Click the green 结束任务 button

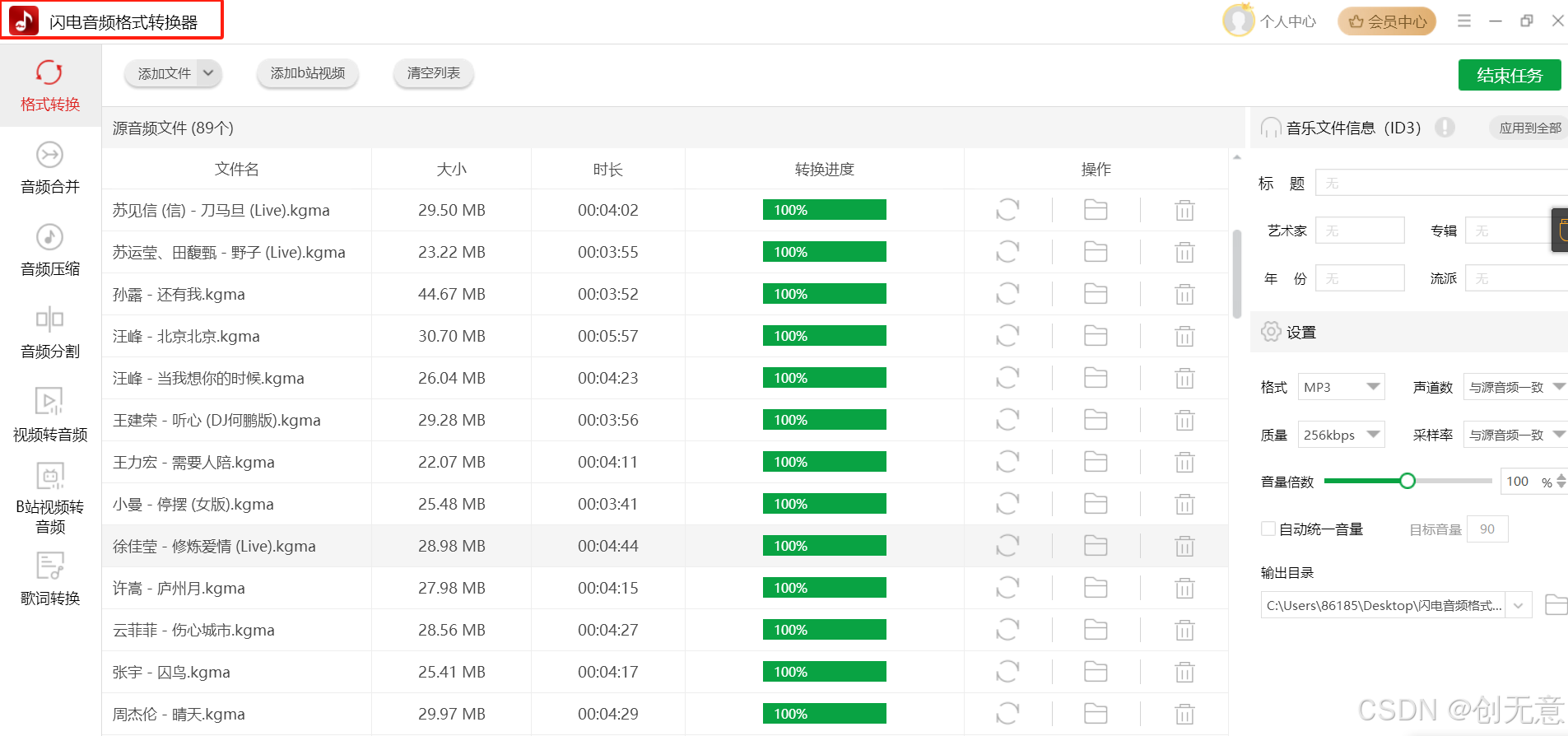tap(1510, 75)
